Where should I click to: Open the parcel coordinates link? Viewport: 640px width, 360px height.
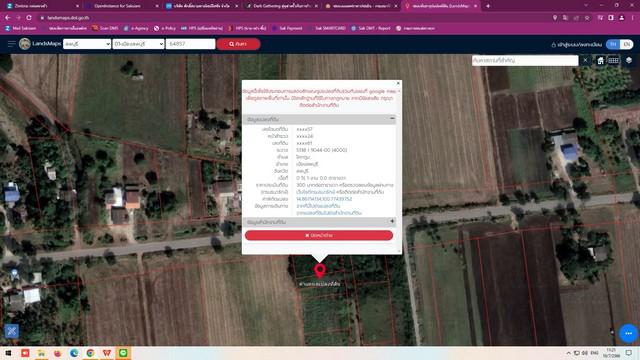(x=324, y=199)
